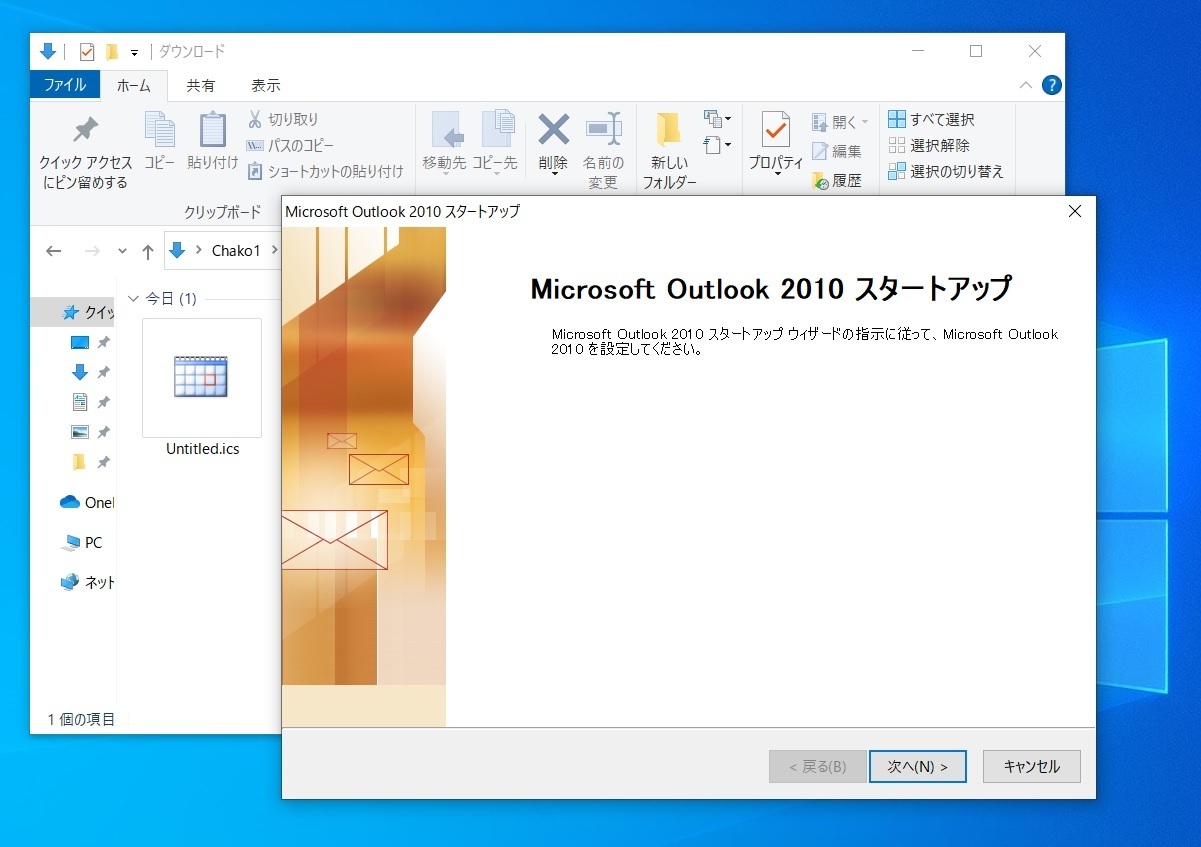Select PC in the navigation pane

click(92, 542)
